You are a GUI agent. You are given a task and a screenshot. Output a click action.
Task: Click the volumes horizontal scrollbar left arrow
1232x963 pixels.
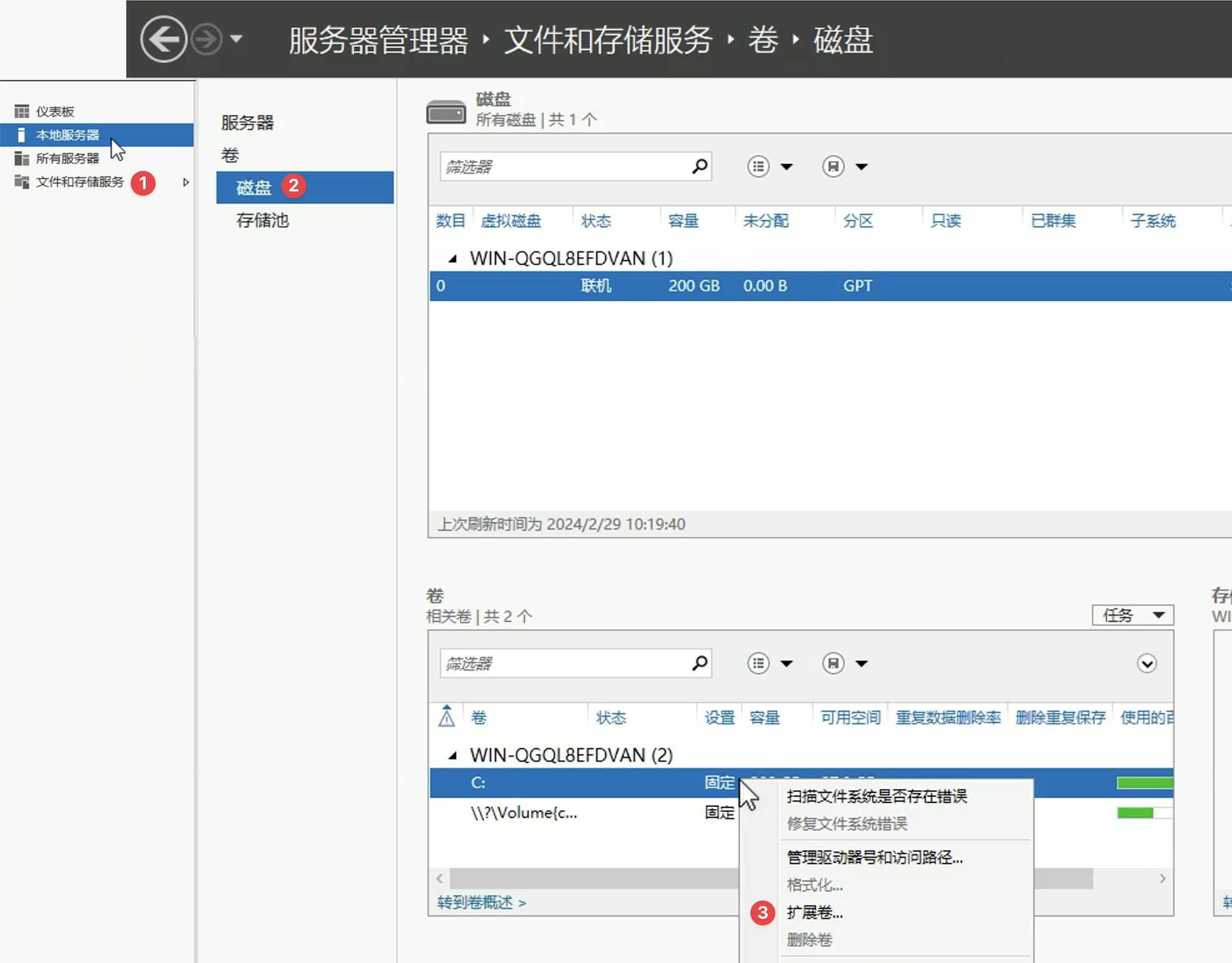[x=440, y=879]
